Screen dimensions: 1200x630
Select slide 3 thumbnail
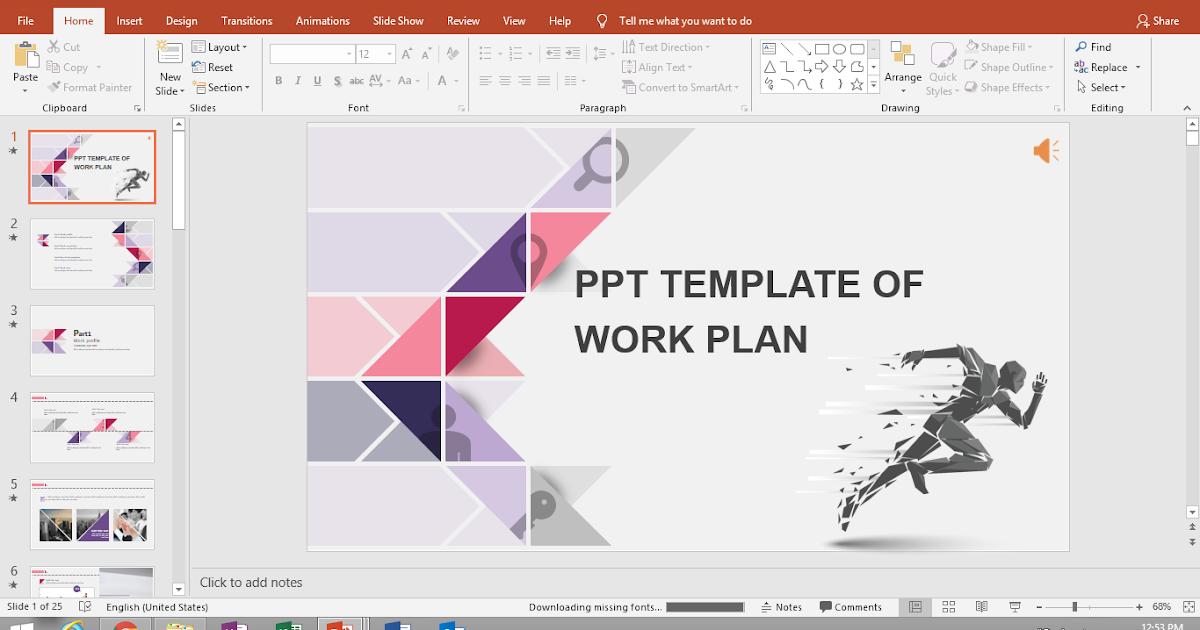92,340
